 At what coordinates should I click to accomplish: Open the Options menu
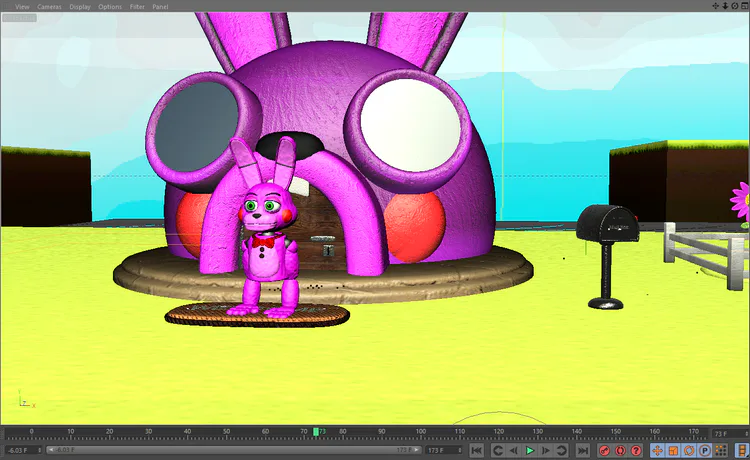[110, 7]
